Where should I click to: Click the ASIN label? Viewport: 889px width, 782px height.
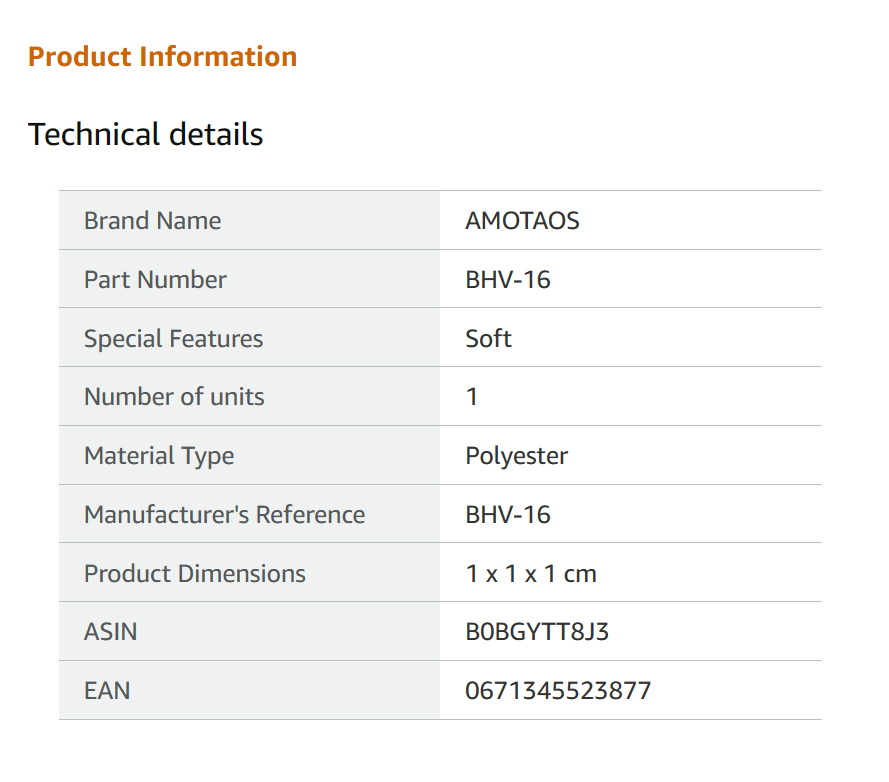coord(111,632)
